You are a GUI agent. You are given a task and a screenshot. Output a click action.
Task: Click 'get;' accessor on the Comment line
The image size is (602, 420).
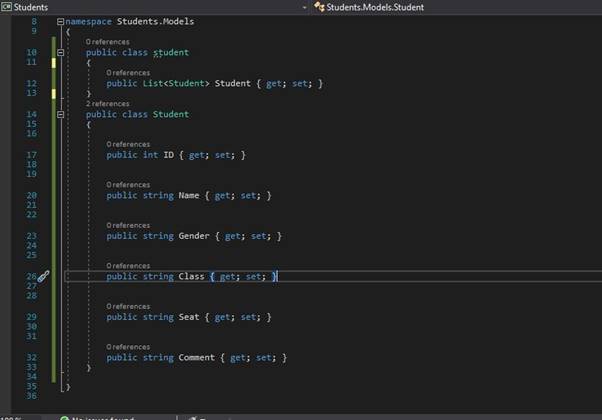tap(240, 357)
